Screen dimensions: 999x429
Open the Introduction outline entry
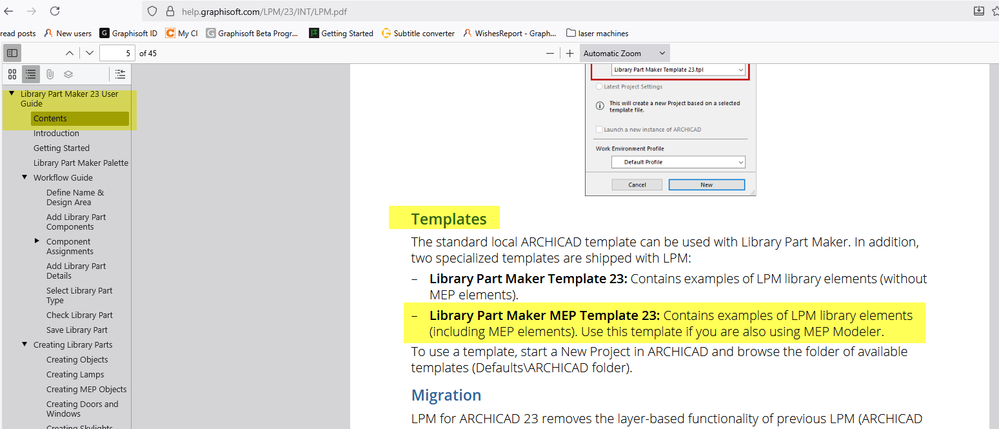(56, 133)
